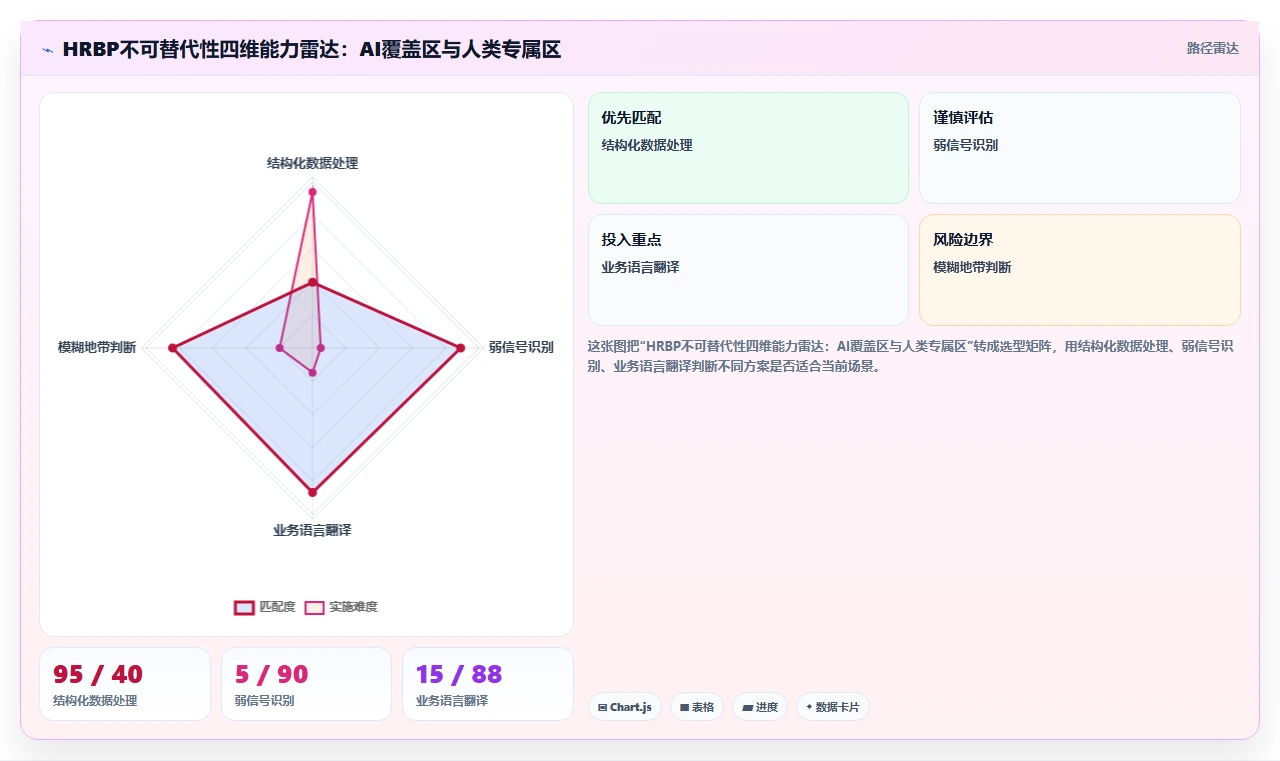Open the 优先匹配 matrix card
1280x761 pixels.
pos(748,148)
